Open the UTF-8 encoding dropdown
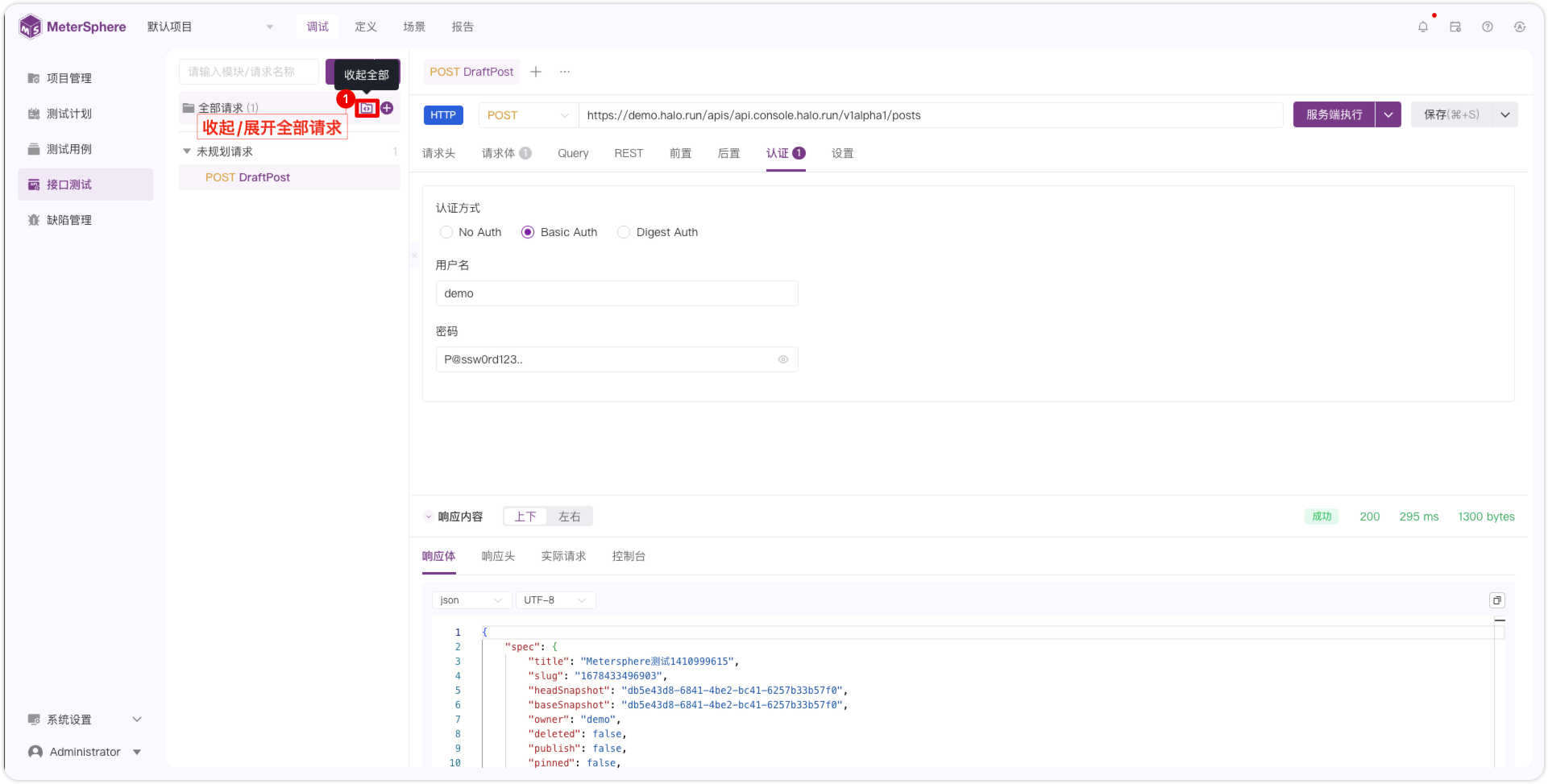 555,600
